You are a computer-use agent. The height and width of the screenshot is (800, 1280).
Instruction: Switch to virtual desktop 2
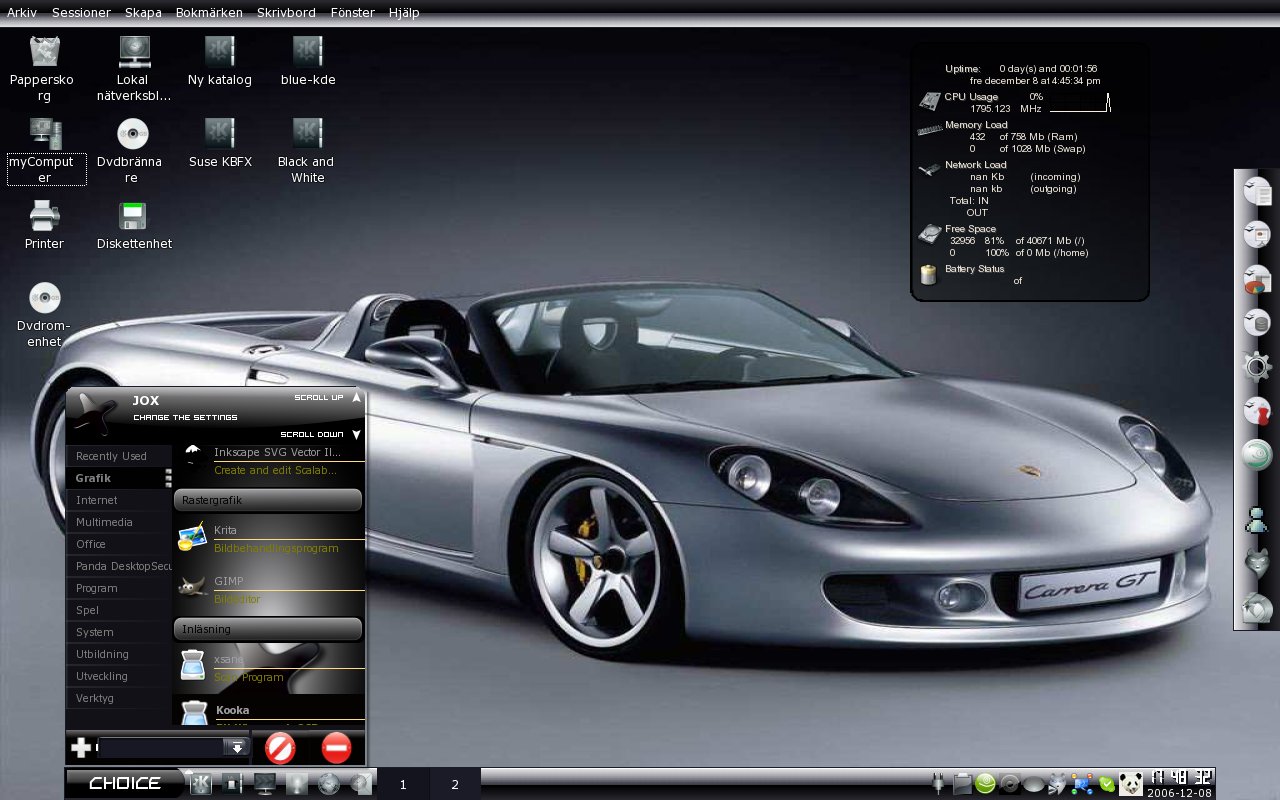tap(455, 784)
